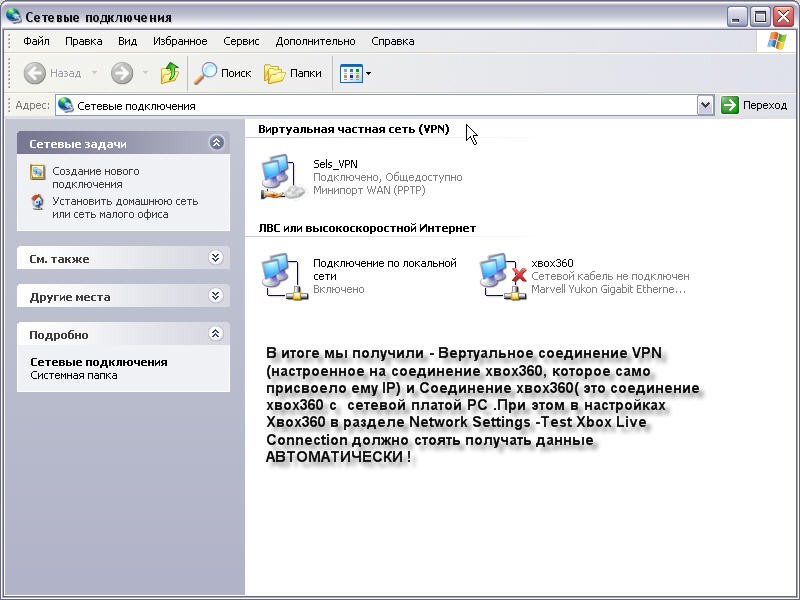Click the address bar globe icon
This screenshot has width=800, height=600.
coord(65,105)
